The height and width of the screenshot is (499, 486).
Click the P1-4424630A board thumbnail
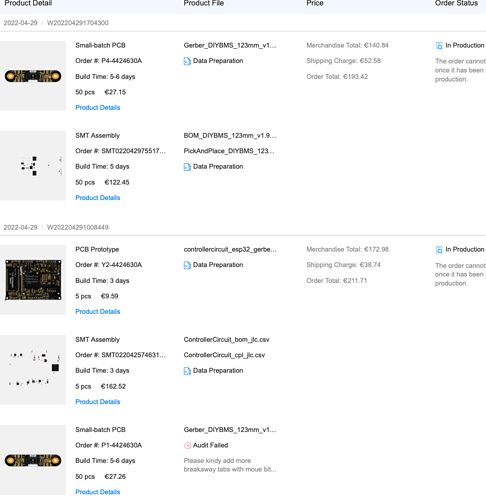(x=33, y=460)
